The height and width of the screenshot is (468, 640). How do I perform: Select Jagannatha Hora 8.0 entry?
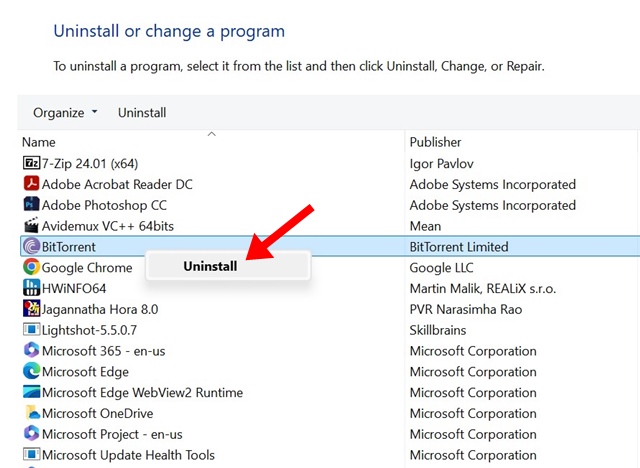[x=100, y=309]
